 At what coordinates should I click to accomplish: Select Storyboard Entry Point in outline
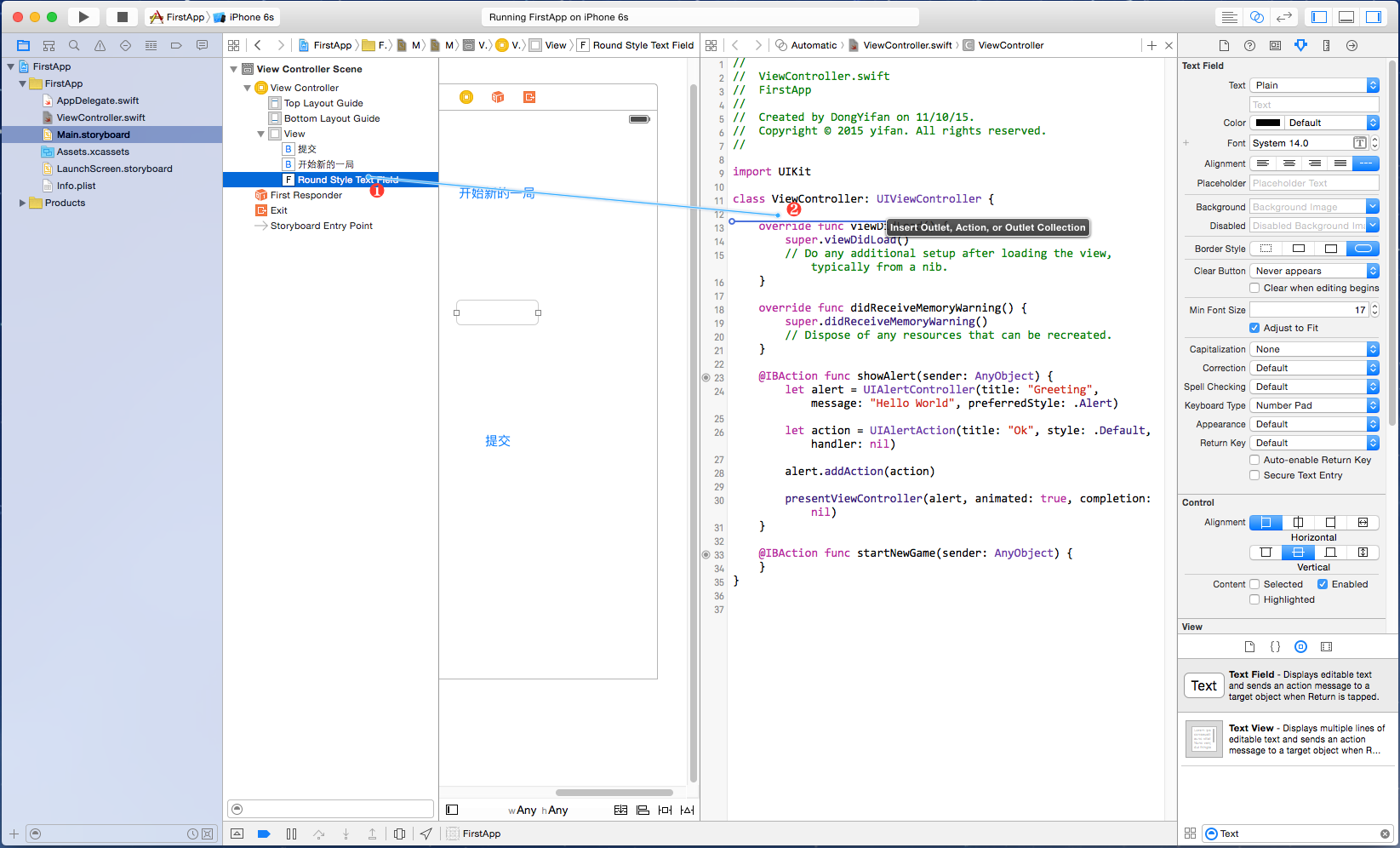(321, 226)
